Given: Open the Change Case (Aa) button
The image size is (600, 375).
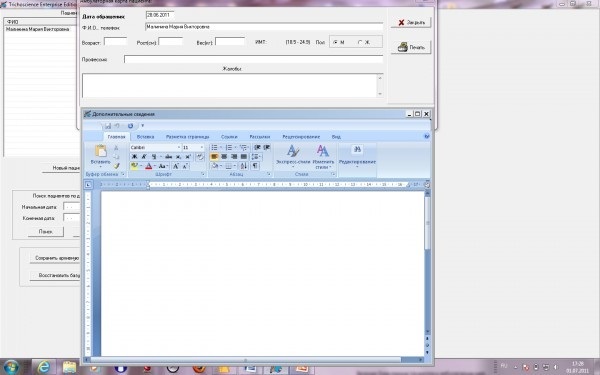Looking at the screenshot, I should [x=162, y=166].
